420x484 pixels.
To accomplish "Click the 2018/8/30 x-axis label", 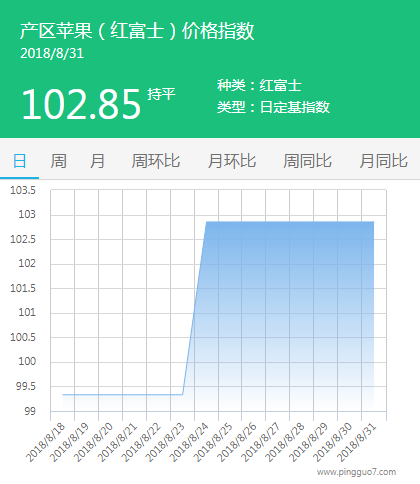I will click(x=334, y=442).
